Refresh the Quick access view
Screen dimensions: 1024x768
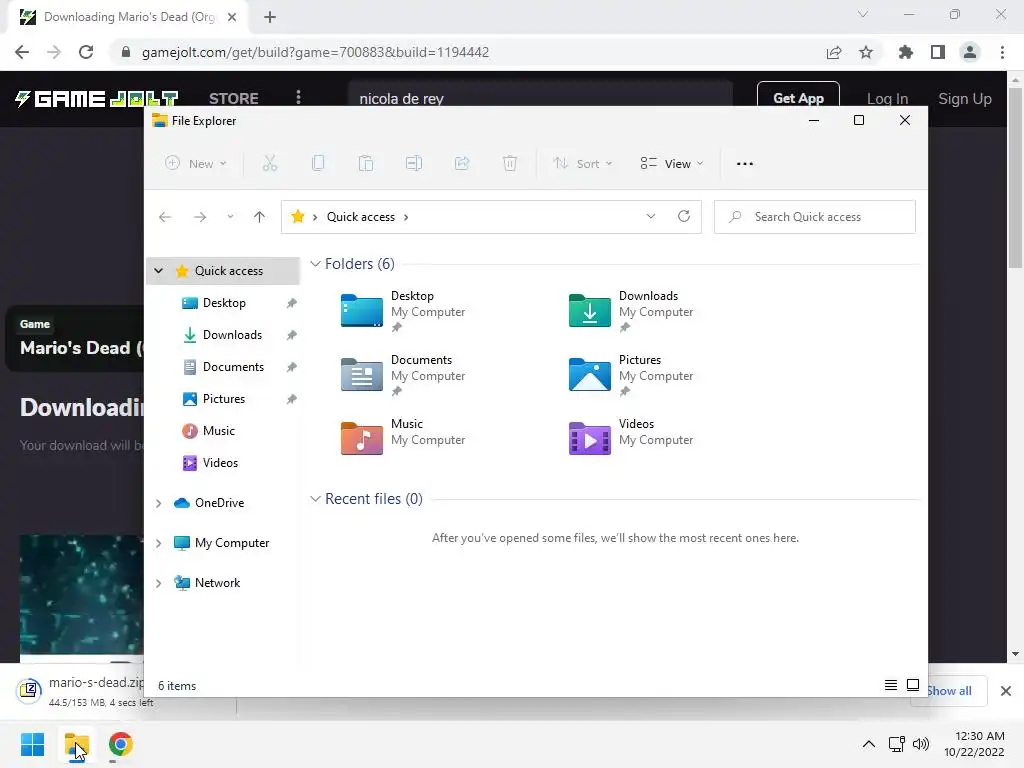(684, 216)
